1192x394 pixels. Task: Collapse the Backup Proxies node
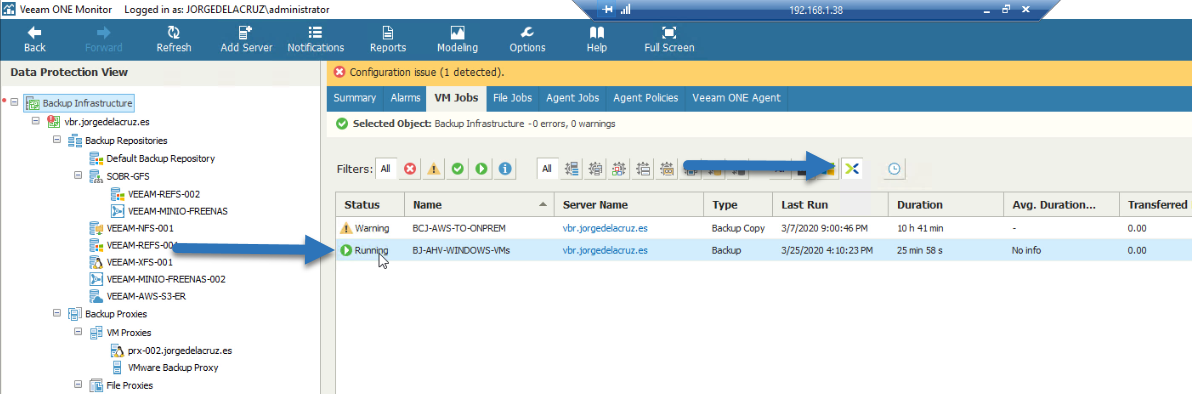click(x=57, y=313)
